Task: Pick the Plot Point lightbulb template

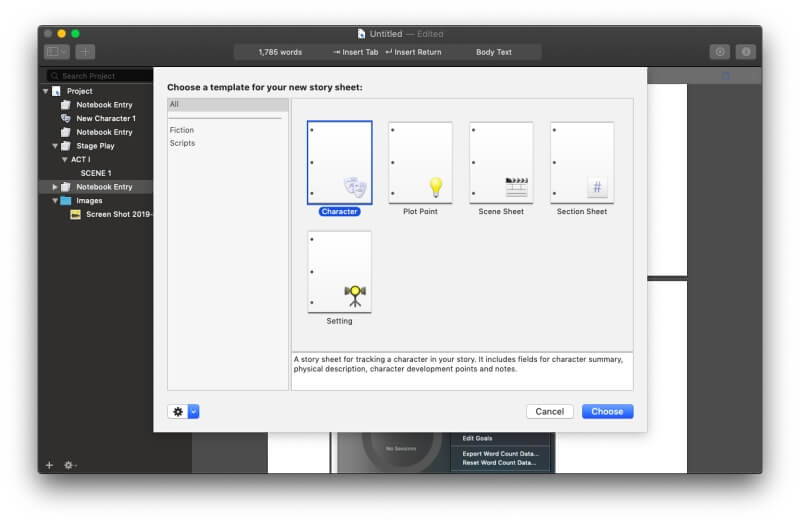Action: 420,162
